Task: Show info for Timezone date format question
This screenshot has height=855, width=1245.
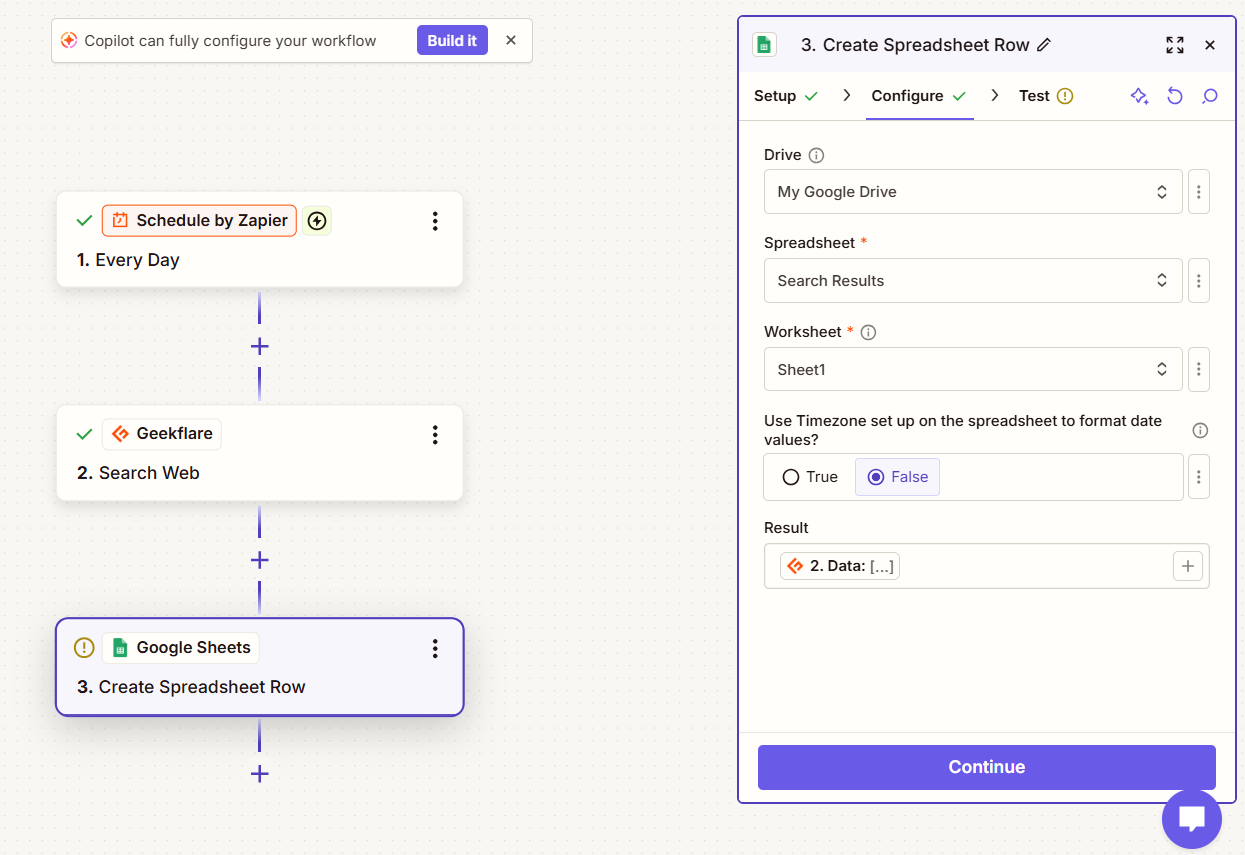Action: (x=1201, y=430)
